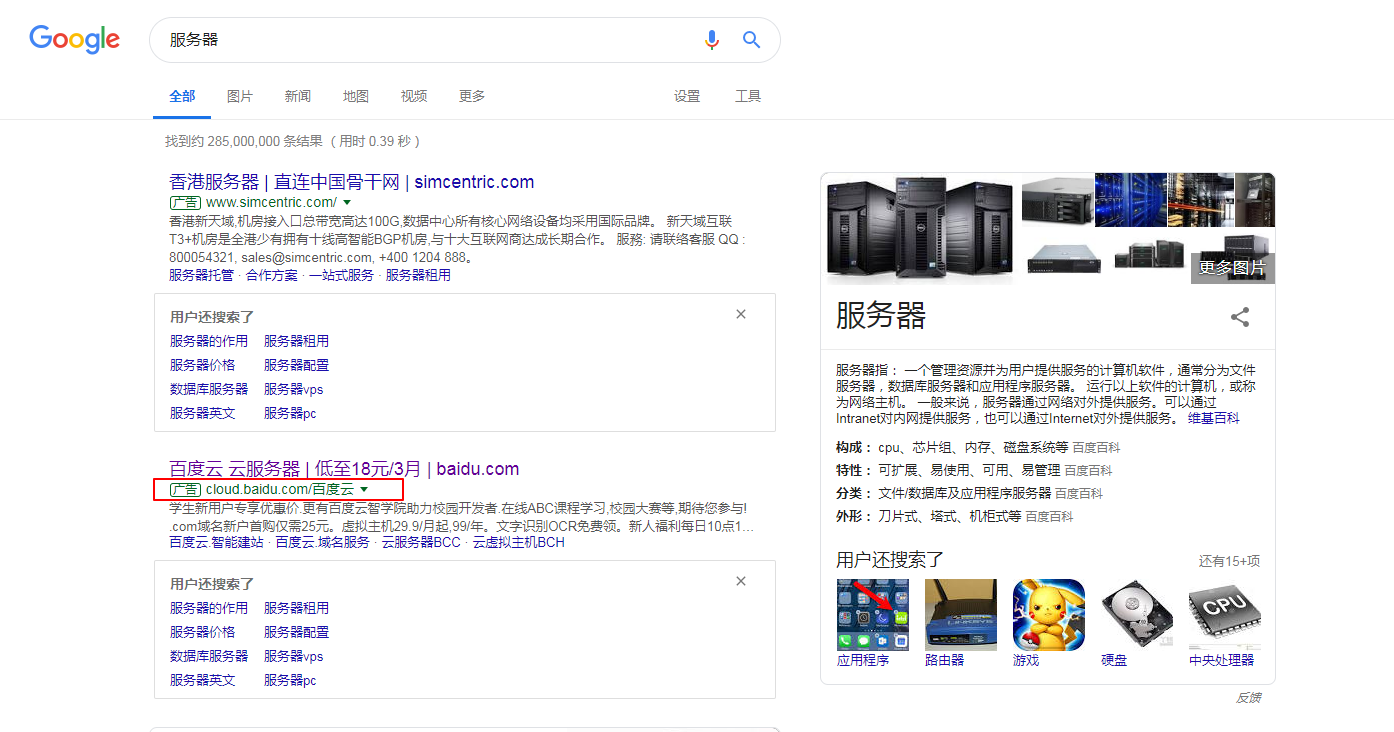
Task: Start voice search with the microphone icon
Action: click(711, 40)
